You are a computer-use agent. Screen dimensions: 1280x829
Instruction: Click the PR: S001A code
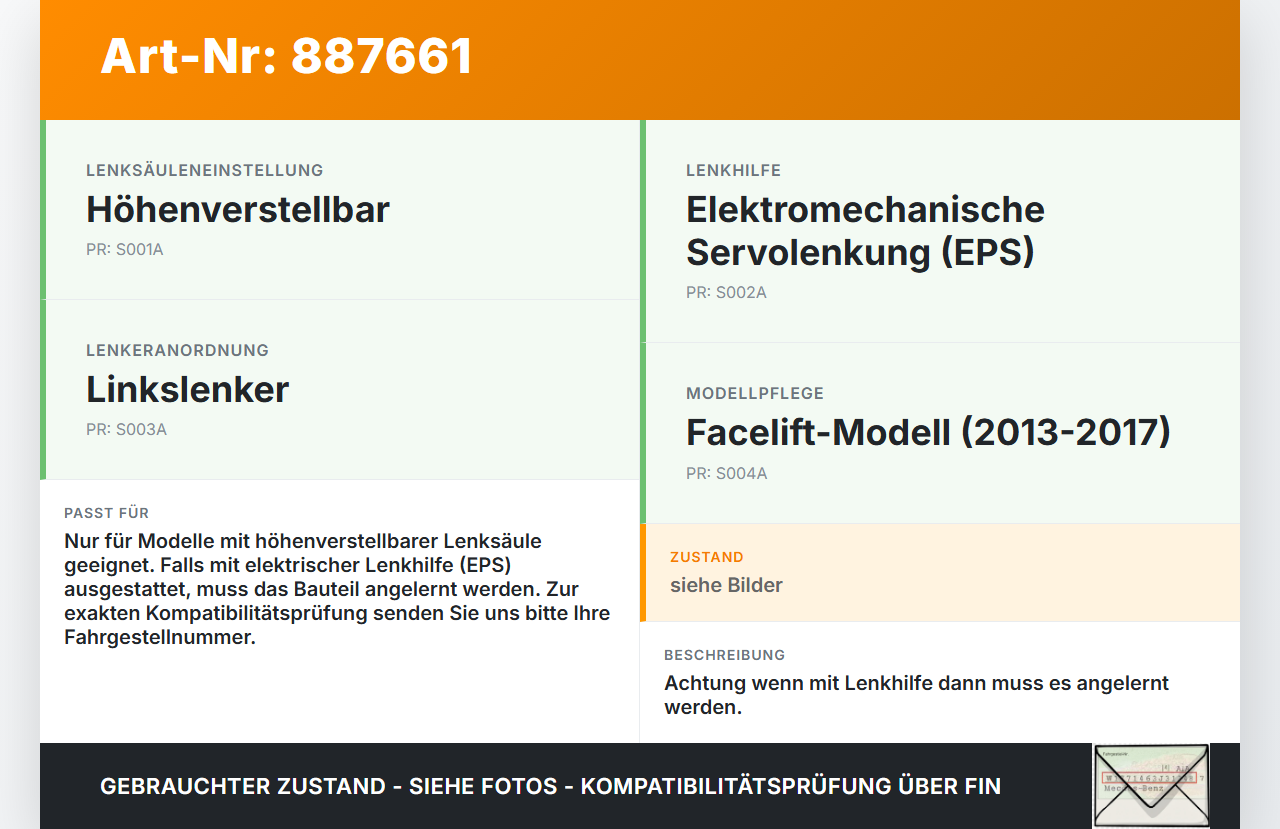click(125, 250)
